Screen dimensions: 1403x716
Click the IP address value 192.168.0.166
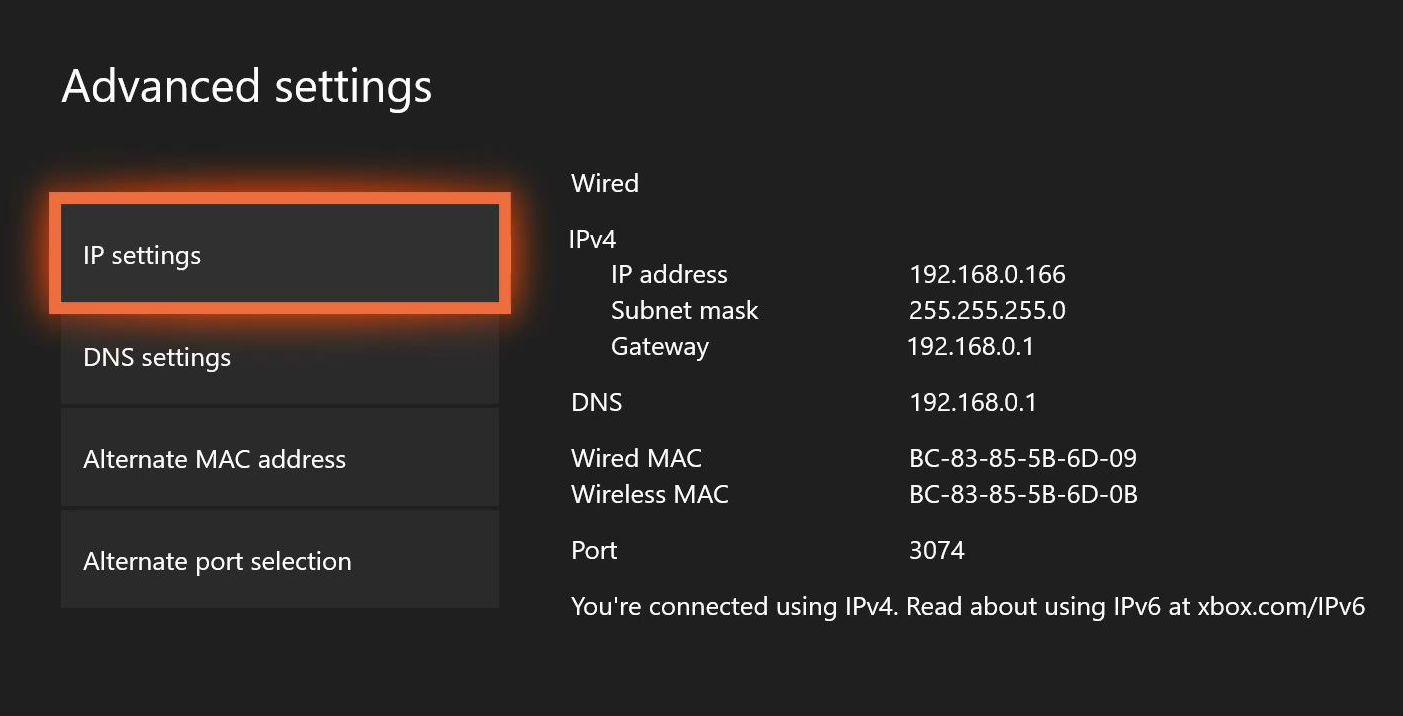coord(987,274)
